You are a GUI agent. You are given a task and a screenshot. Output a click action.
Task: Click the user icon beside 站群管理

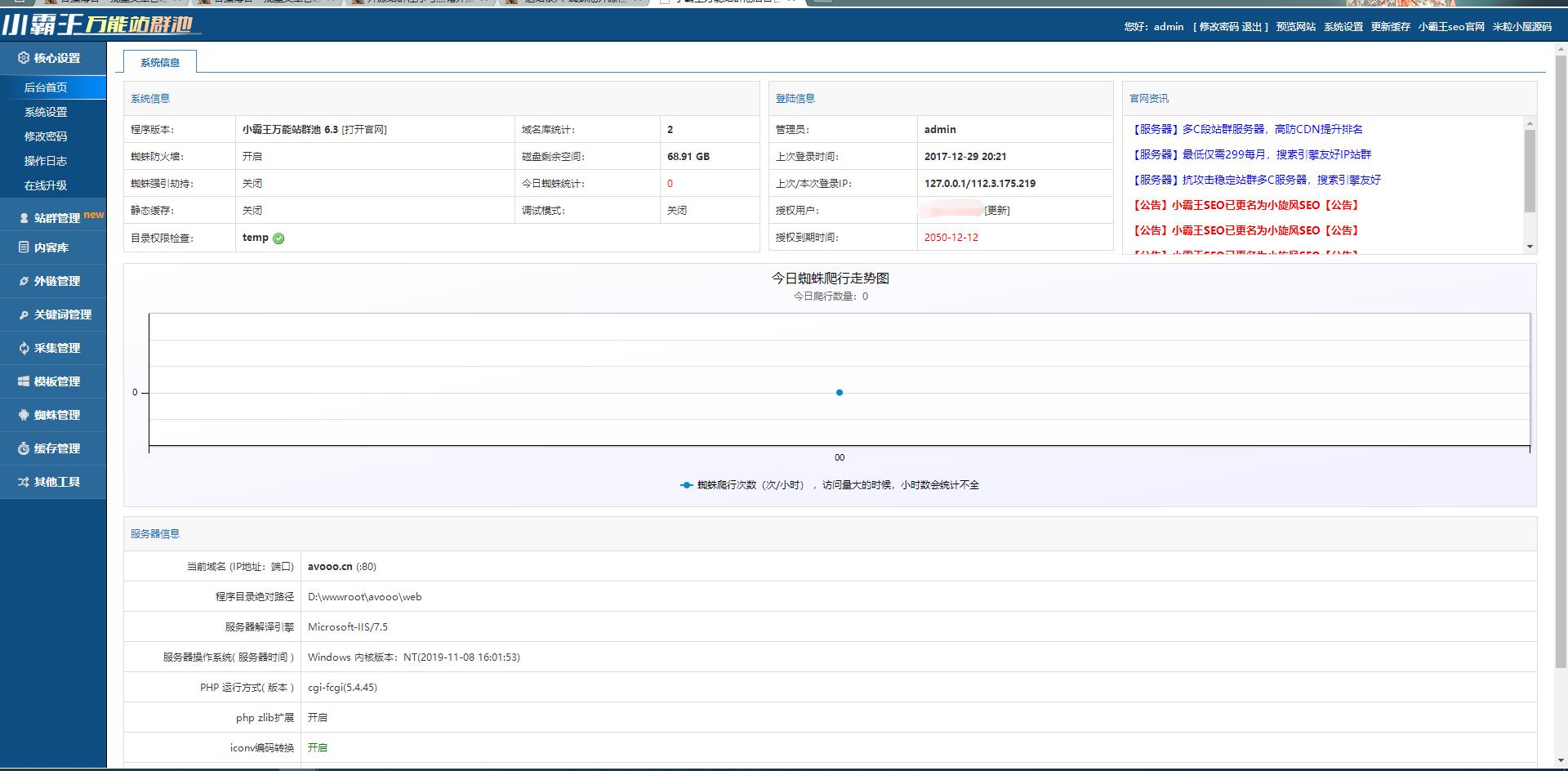point(24,218)
